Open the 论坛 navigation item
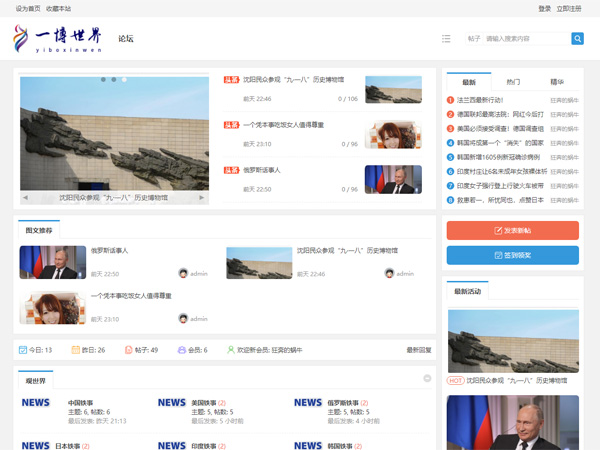Image resolution: width=600 pixels, height=450 pixels. (126, 39)
